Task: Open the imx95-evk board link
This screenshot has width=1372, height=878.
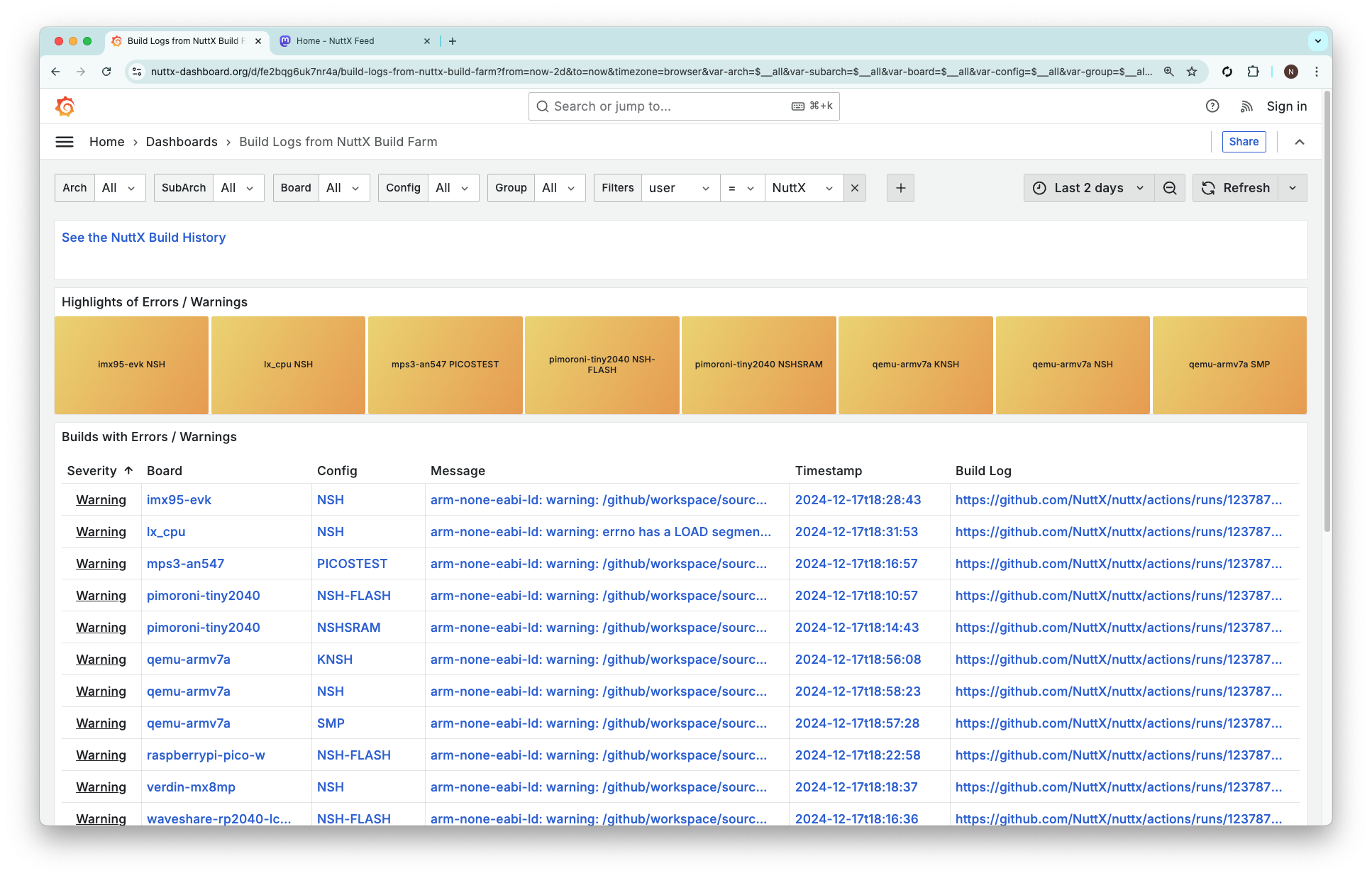Action: click(x=179, y=500)
